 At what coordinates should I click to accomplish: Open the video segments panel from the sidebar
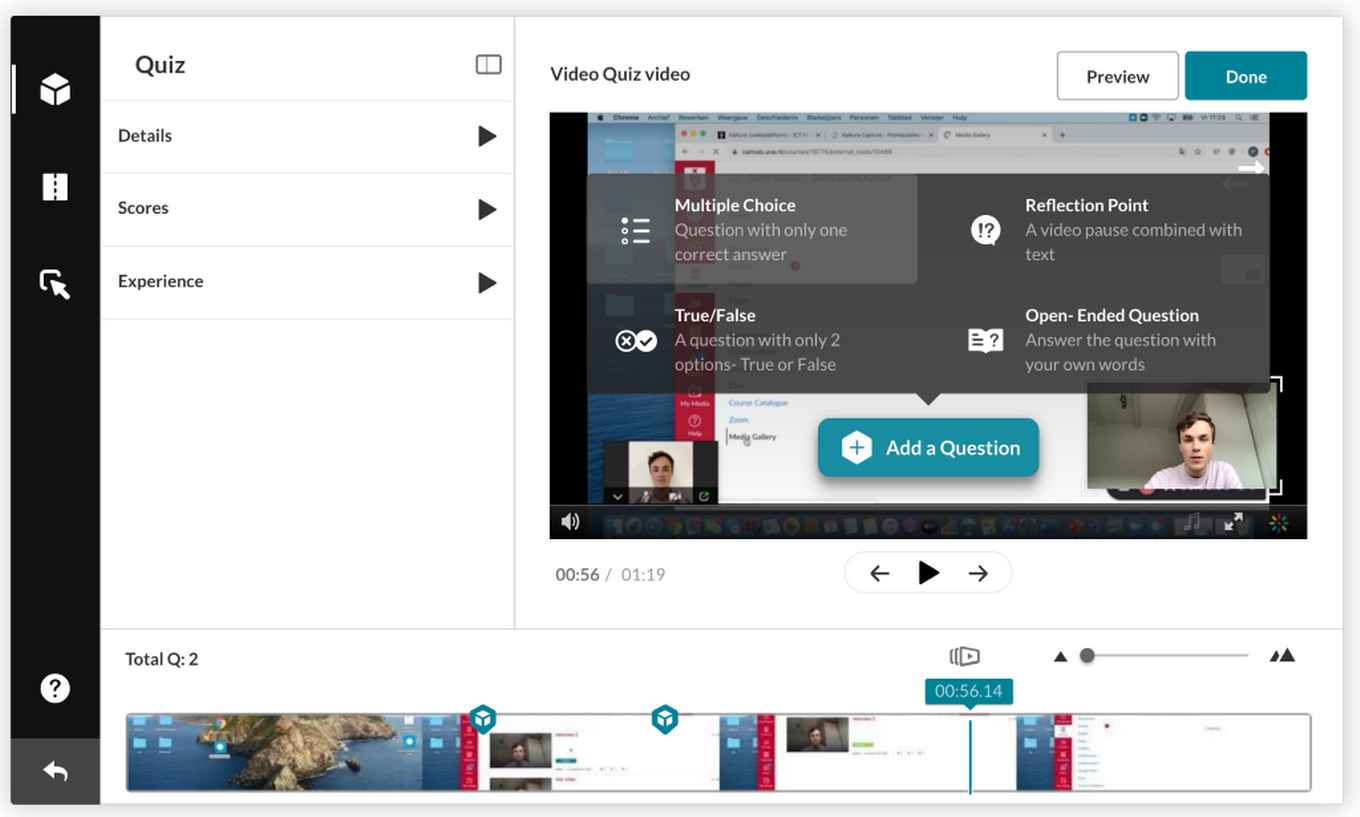coord(55,186)
